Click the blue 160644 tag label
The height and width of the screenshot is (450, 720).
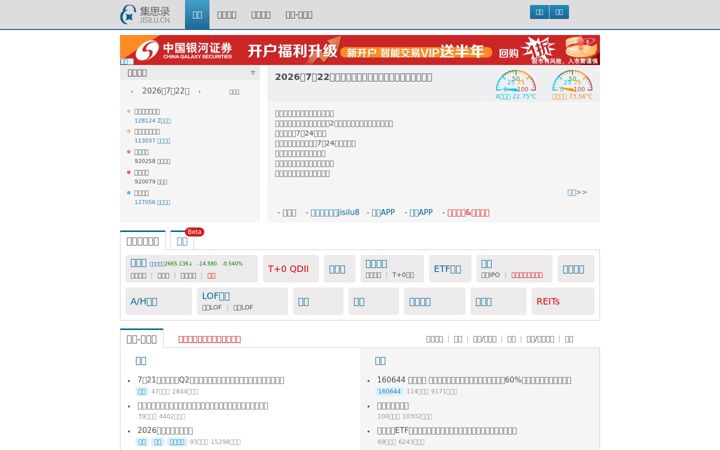389,392
